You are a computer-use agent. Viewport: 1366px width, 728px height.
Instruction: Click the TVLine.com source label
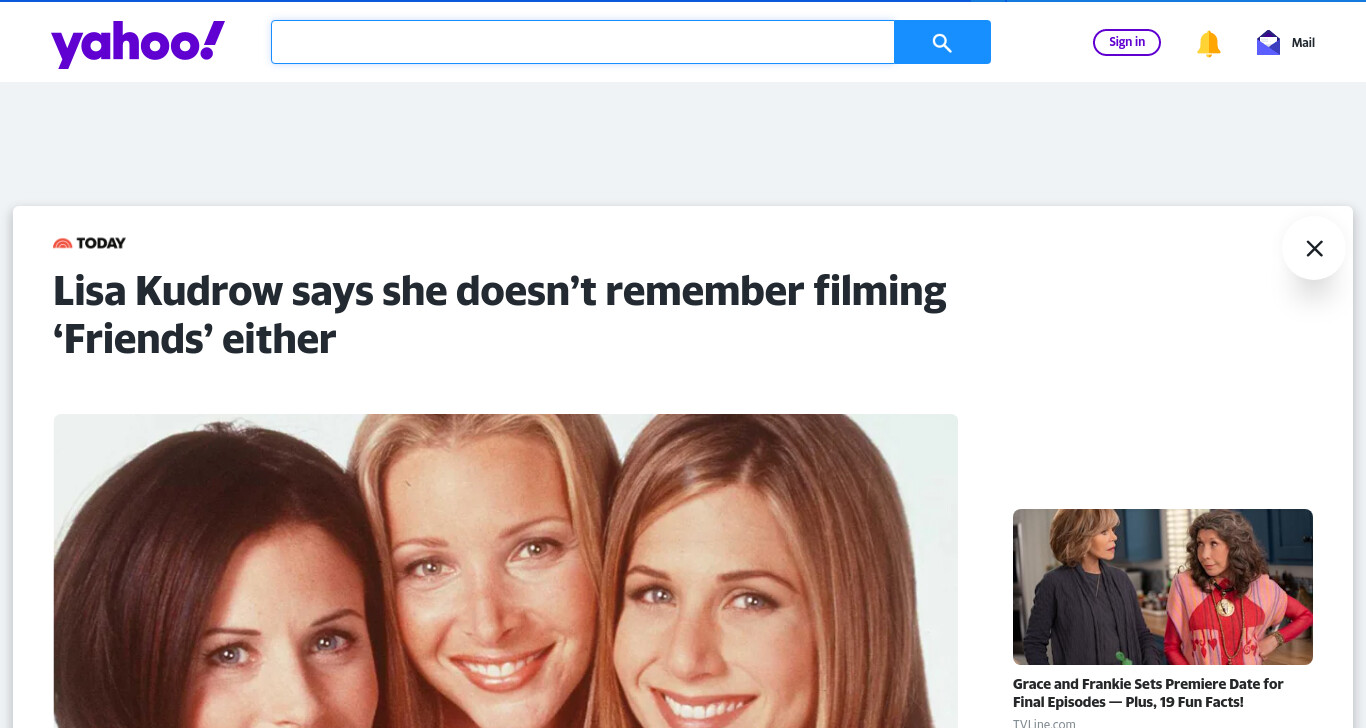1044,723
